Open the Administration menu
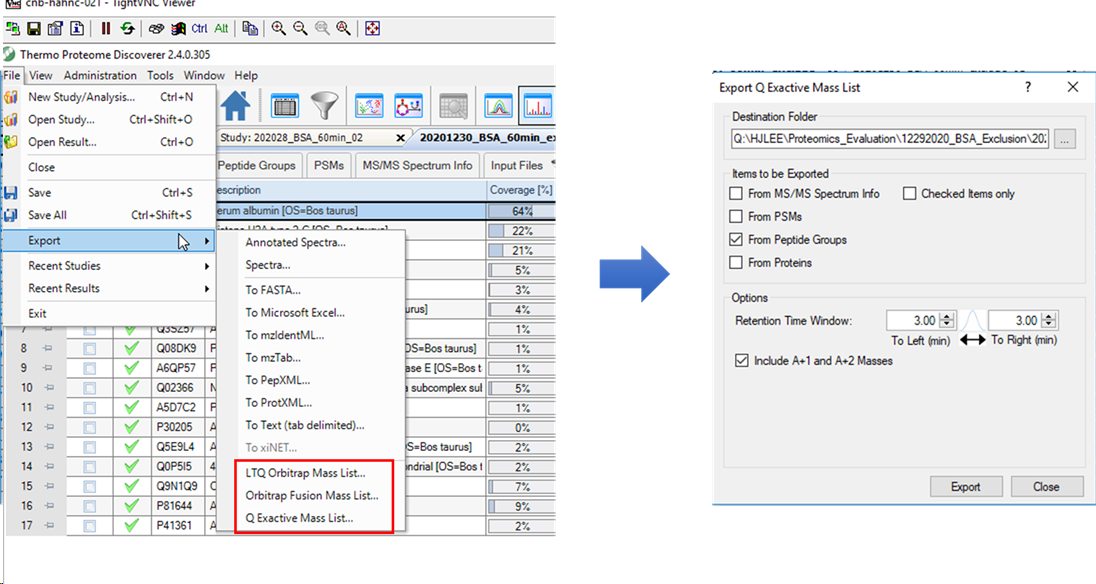This screenshot has width=1096, height=584. click(100, 75)
